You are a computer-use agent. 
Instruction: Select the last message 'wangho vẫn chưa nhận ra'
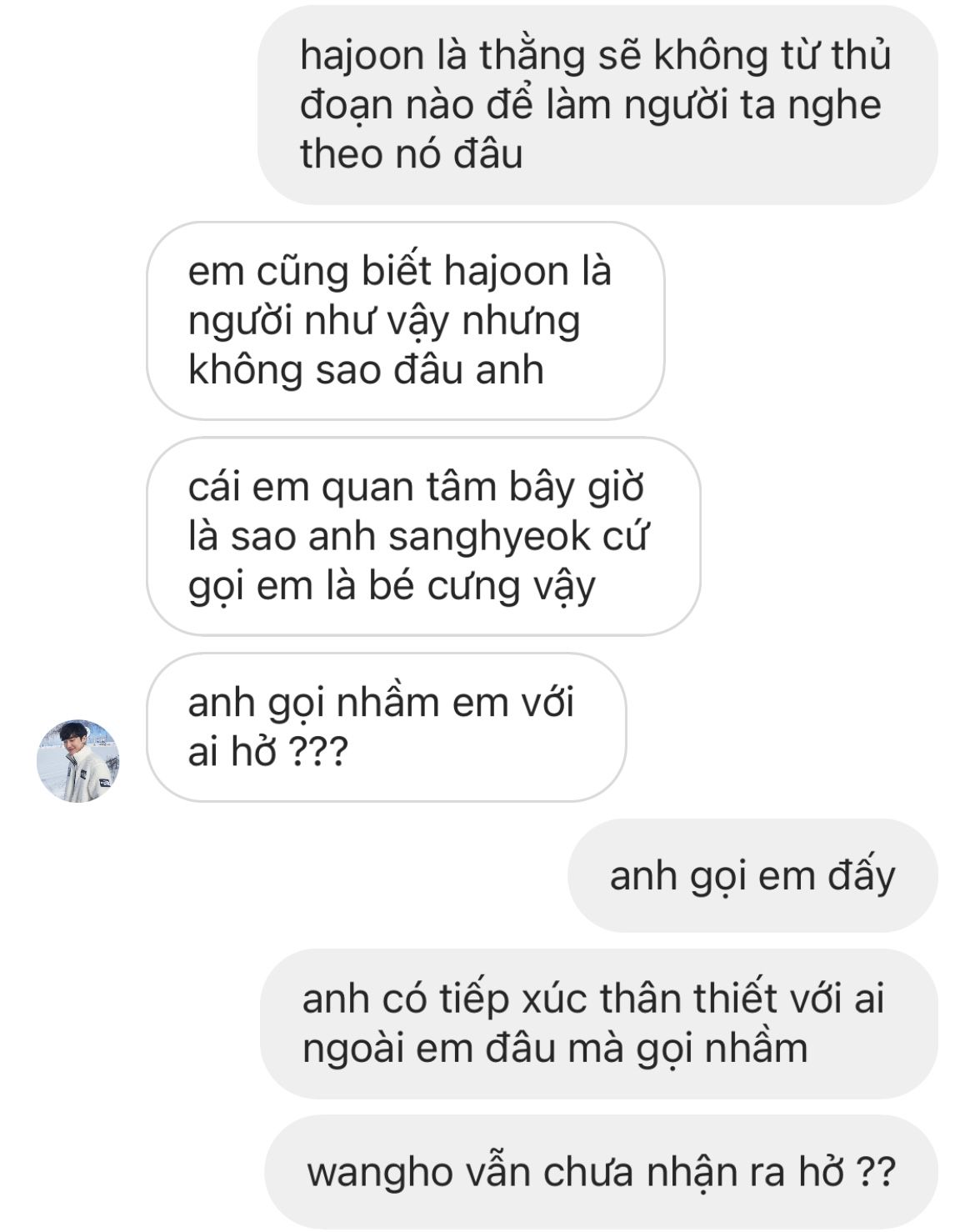(x=601, y=1172)
